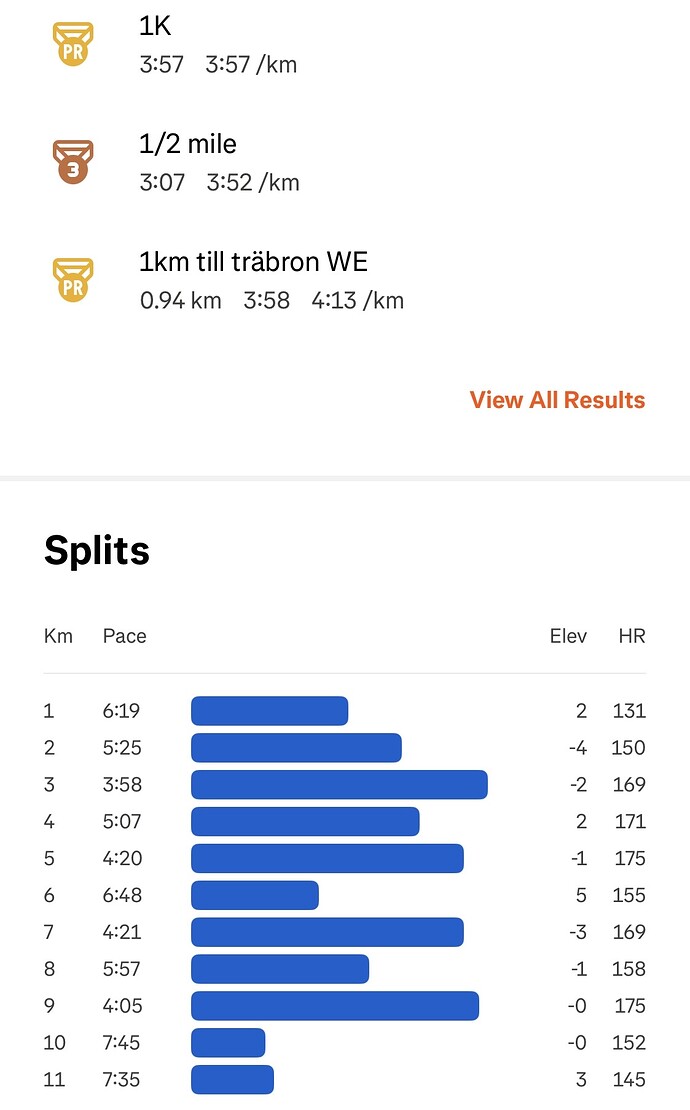The width and height of the screenshot is (690, 1110).
Task: Open View All Results link
Action: (557, 400)
